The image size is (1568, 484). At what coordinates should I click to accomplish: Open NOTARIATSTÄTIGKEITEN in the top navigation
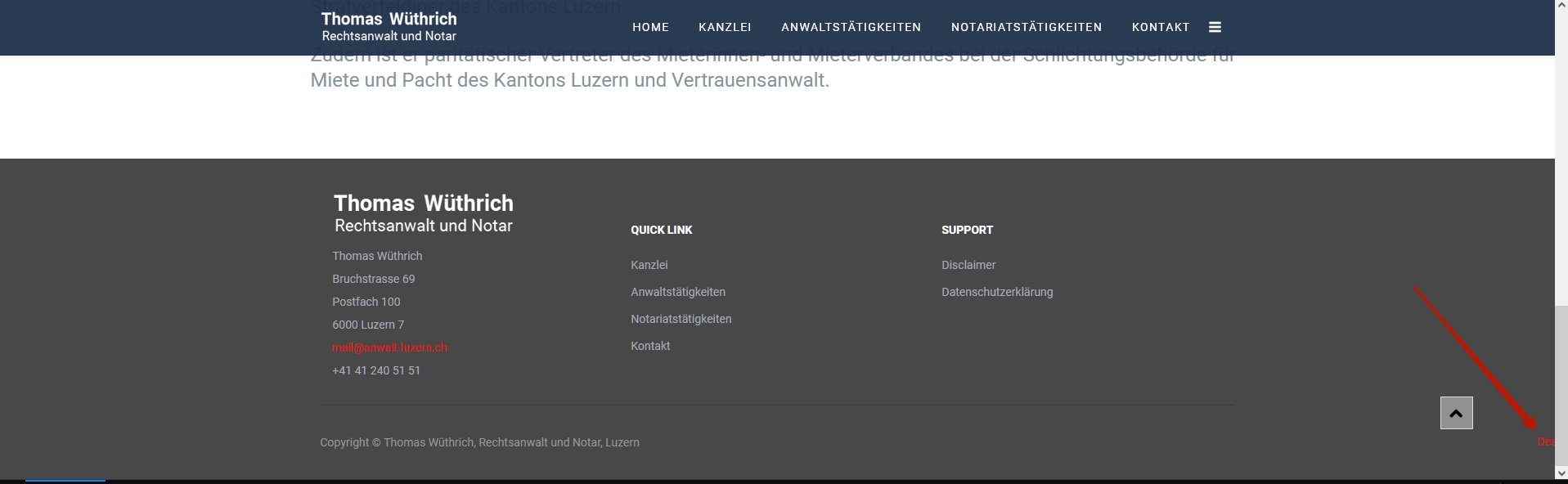1026,27
